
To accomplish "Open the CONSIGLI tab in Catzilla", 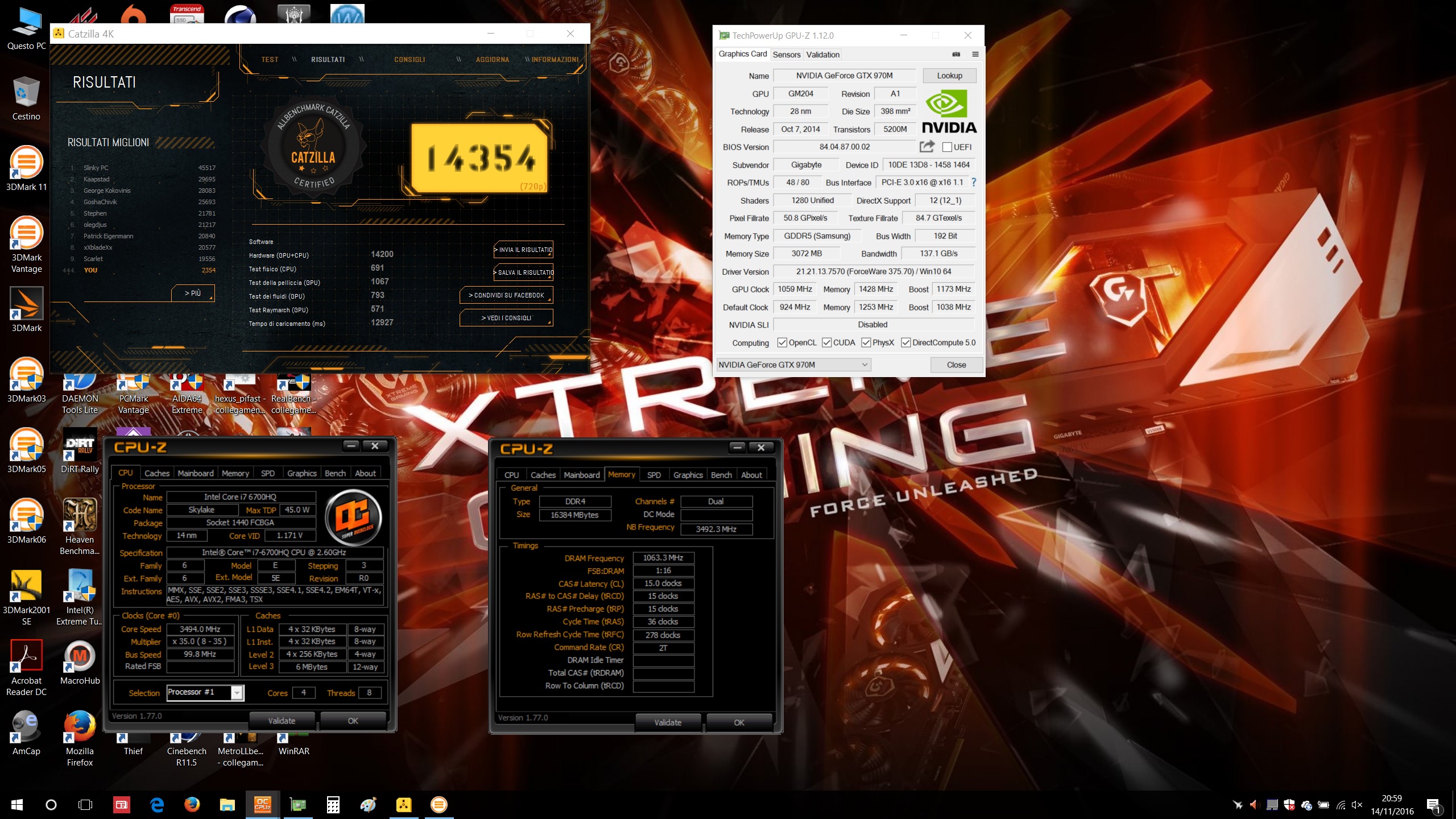I will (409, 59).
